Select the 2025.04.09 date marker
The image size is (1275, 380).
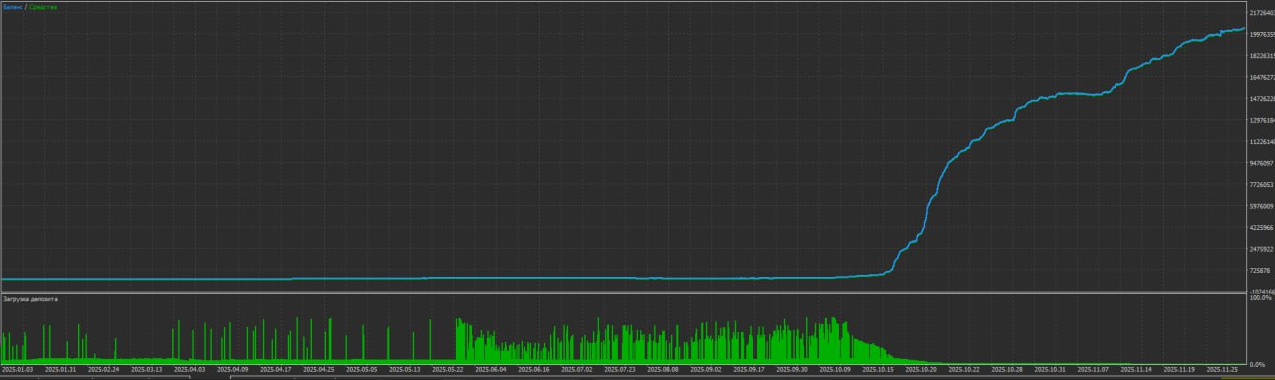232,369
